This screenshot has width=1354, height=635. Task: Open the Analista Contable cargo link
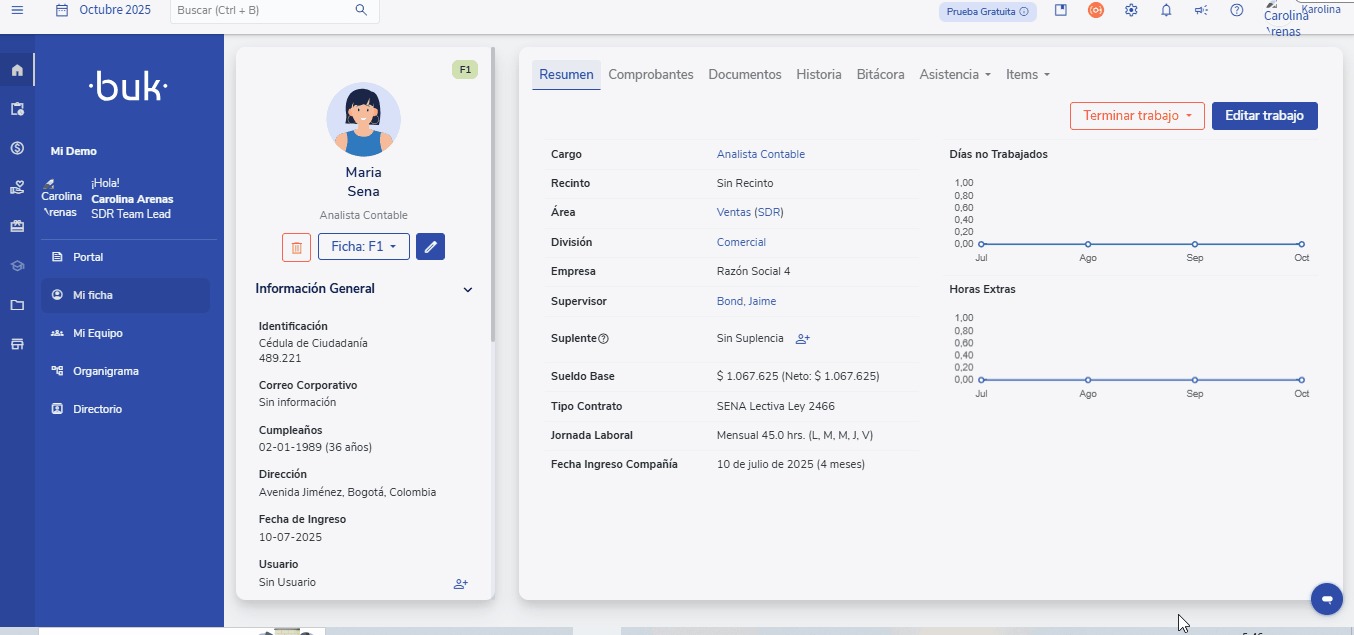[x=760, y=155]
